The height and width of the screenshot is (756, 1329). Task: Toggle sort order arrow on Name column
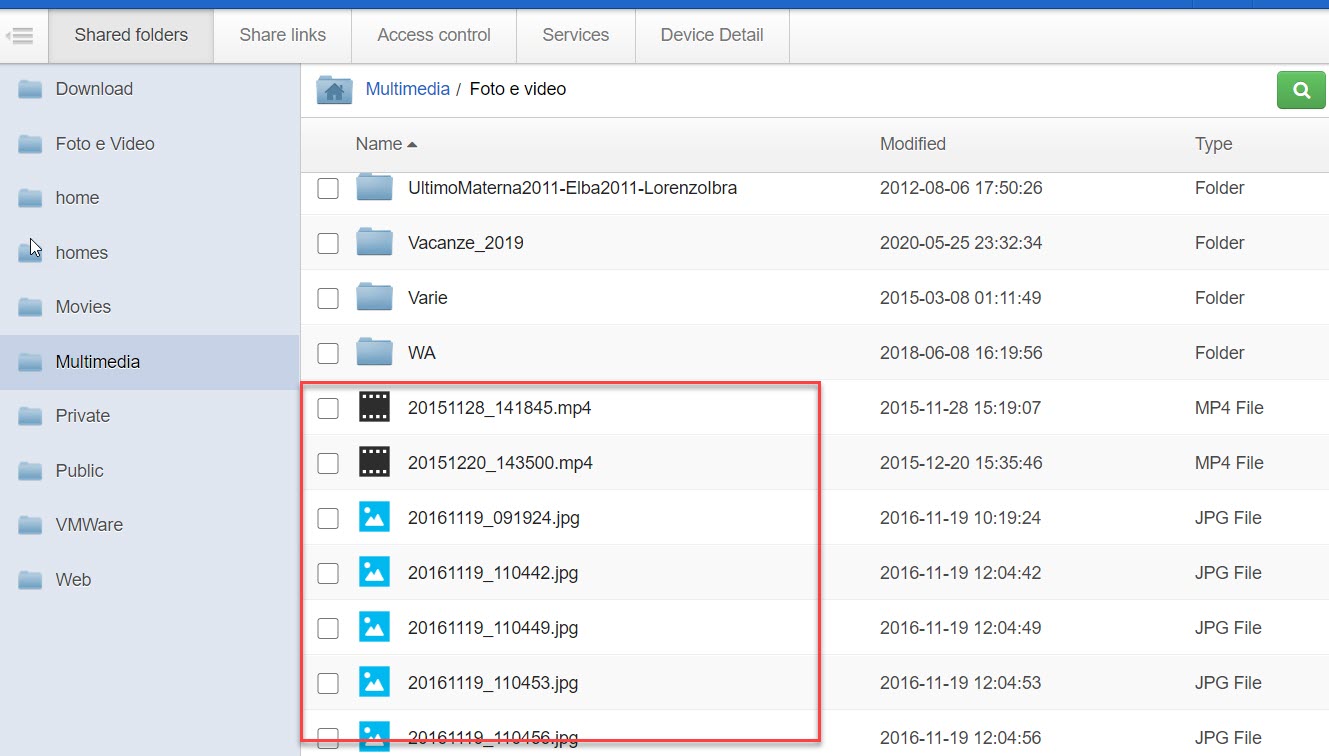(412, 145)
